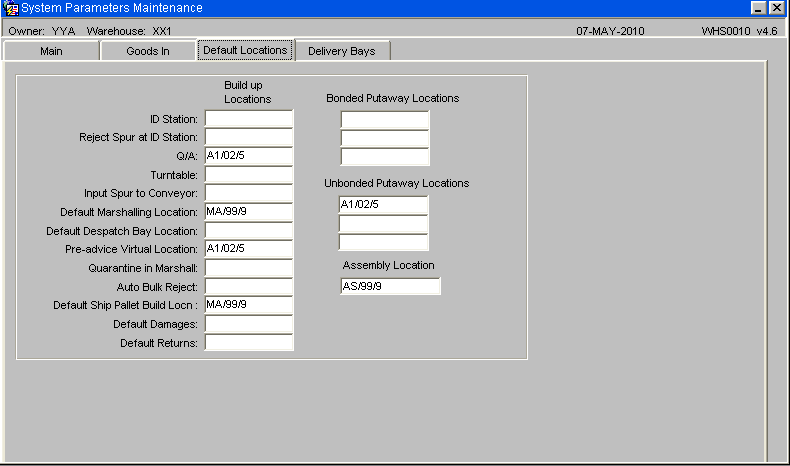Click the Default Marshalling Location field
The width and height of the screenshot is (790, 466).
click(249, 212)
